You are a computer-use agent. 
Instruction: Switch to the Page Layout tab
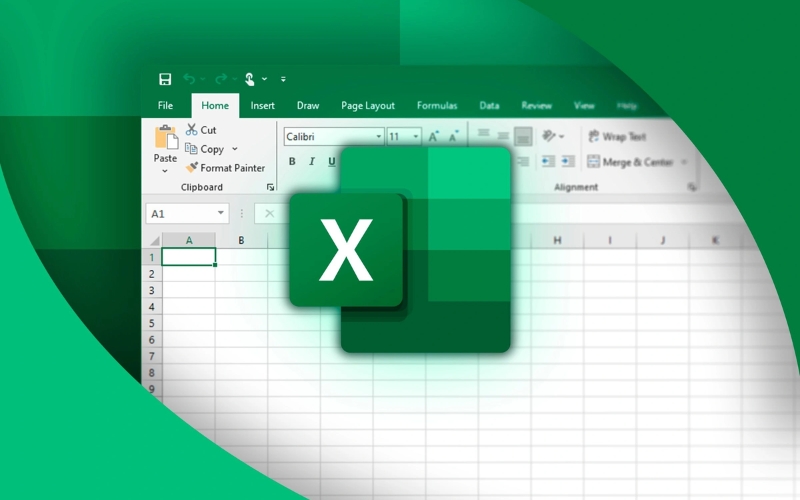point(367,105)
